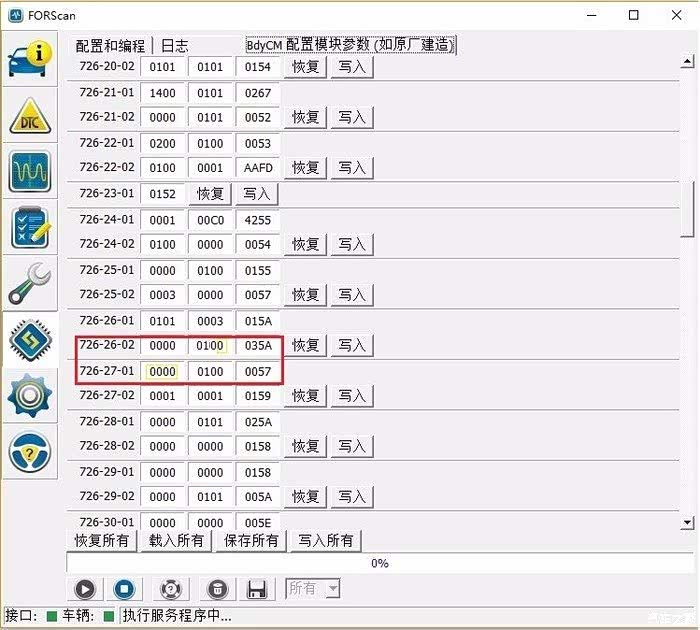Open the tests checklist section
The height and width of the screenshot is (630, 700).
[29, 228]
